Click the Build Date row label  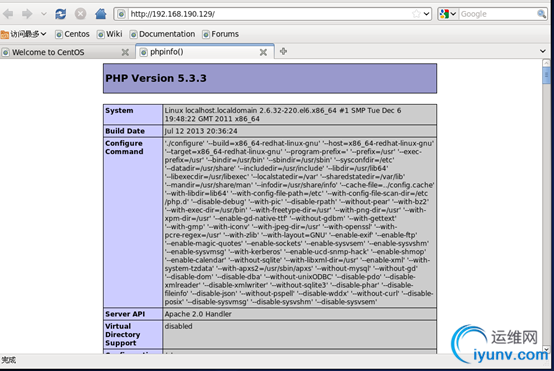click(x=125, y=131)
